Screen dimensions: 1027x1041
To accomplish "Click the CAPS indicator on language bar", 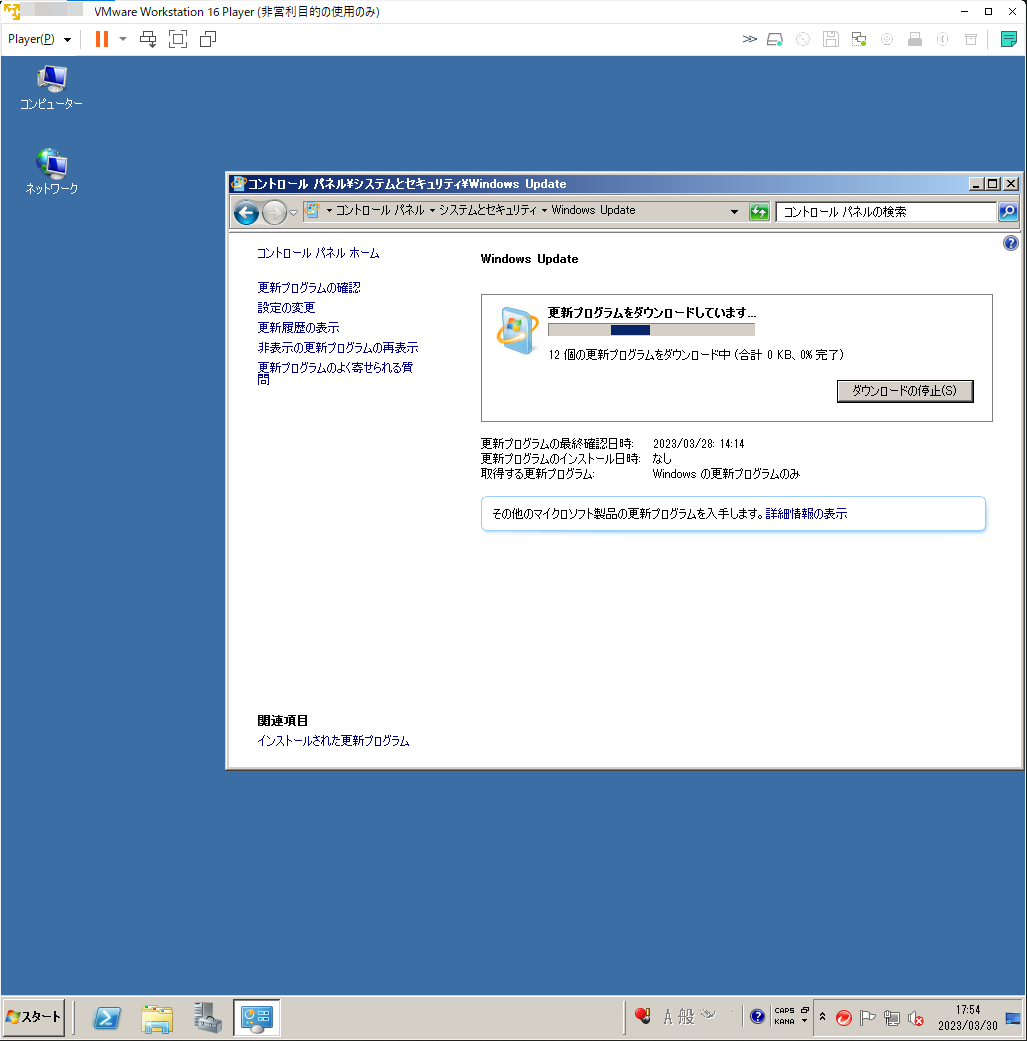I will point(784,1010).
